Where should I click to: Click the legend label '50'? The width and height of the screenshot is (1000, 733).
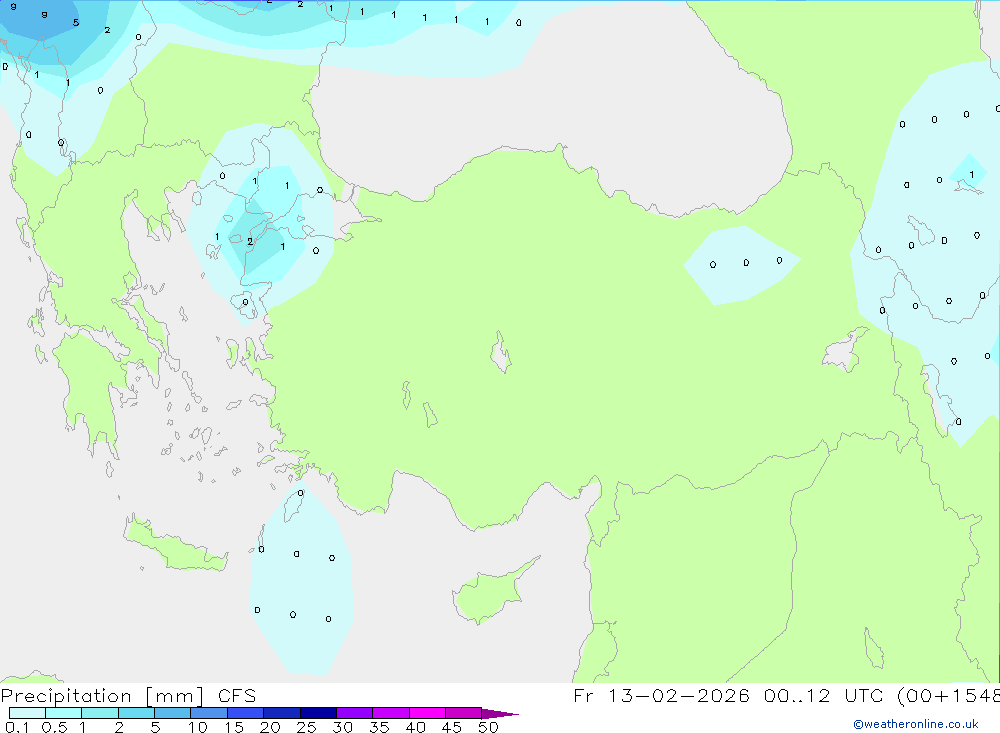[x=488, y=727]
